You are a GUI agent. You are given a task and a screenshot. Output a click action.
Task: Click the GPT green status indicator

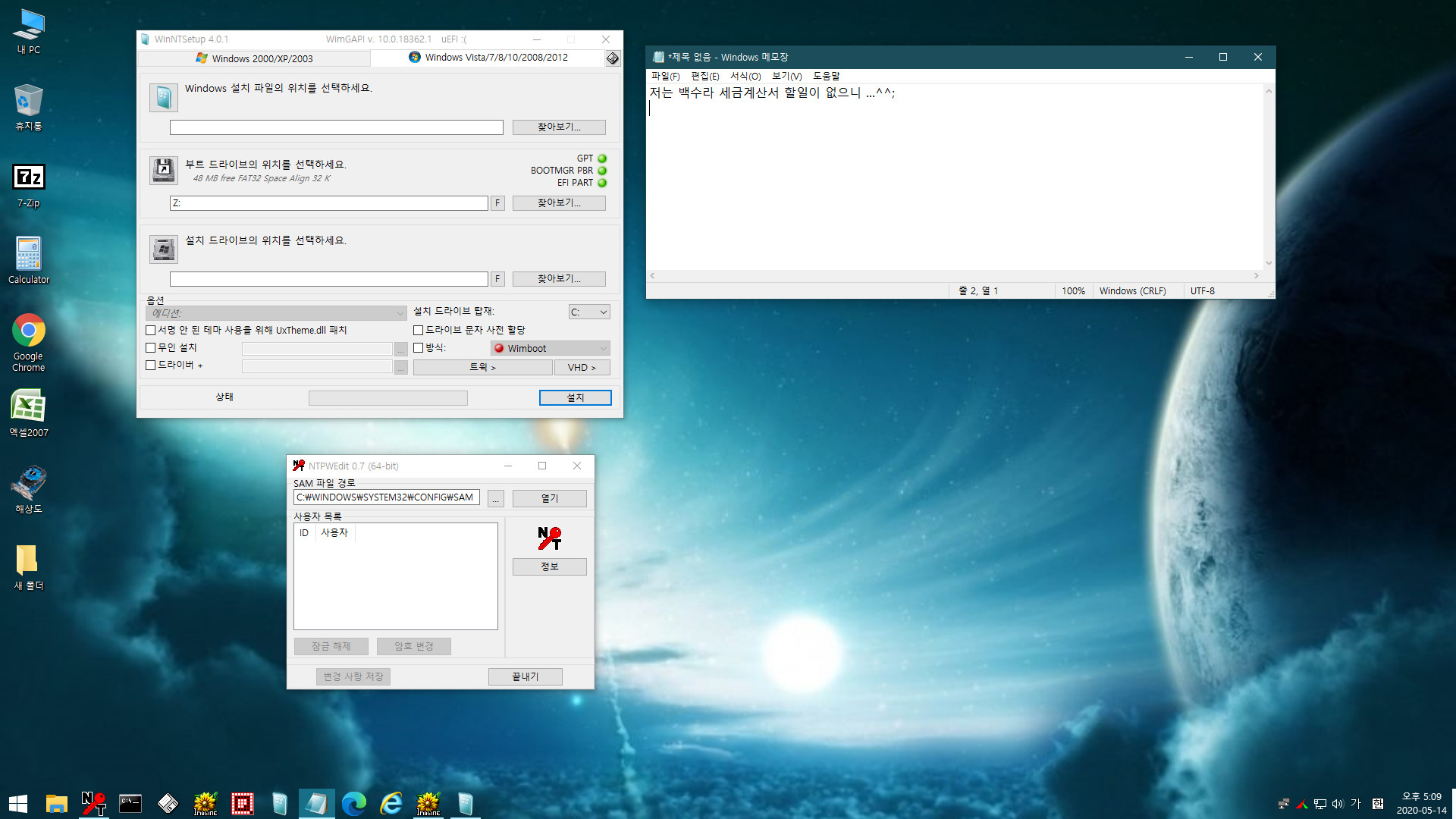tap(602, 158)
